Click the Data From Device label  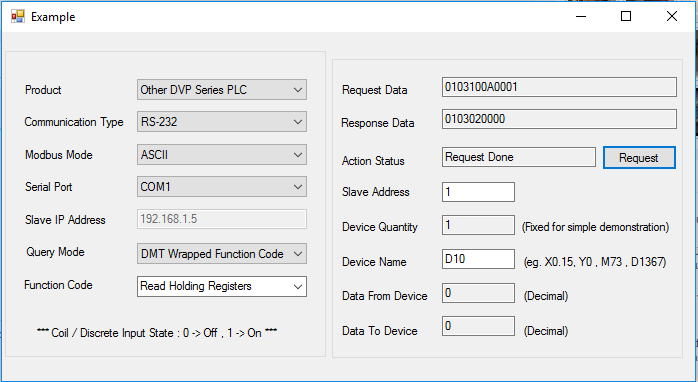click(x=385, y=296)
